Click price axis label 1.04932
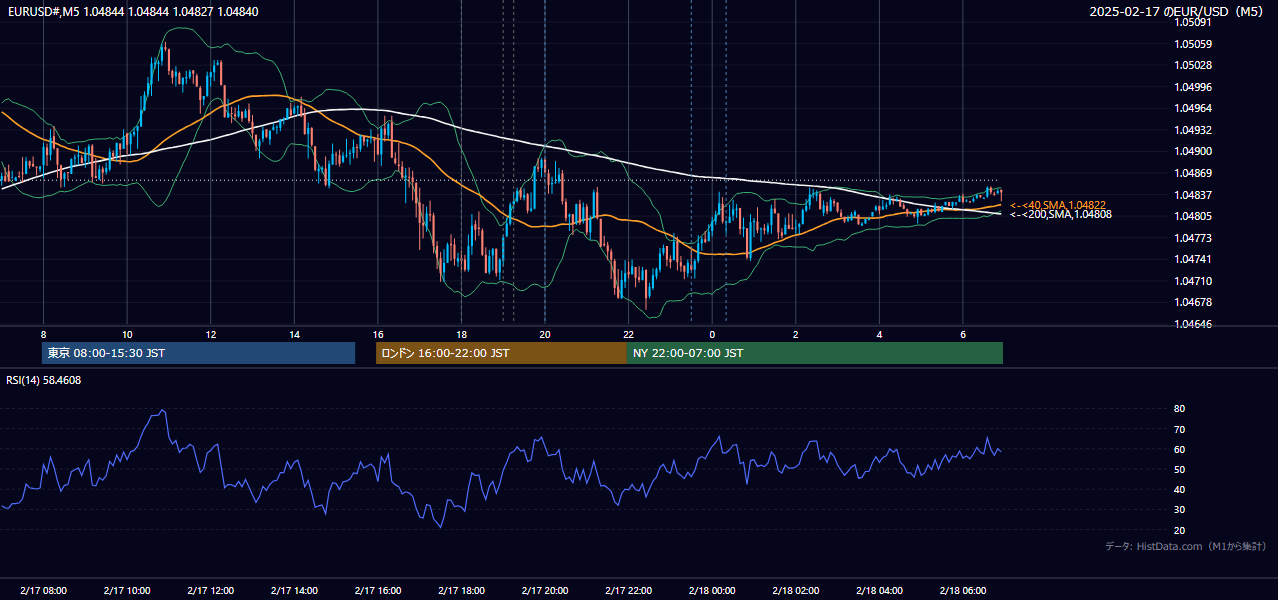Viewport: 1278px width, 600px height. click(x=1193, y=130)
